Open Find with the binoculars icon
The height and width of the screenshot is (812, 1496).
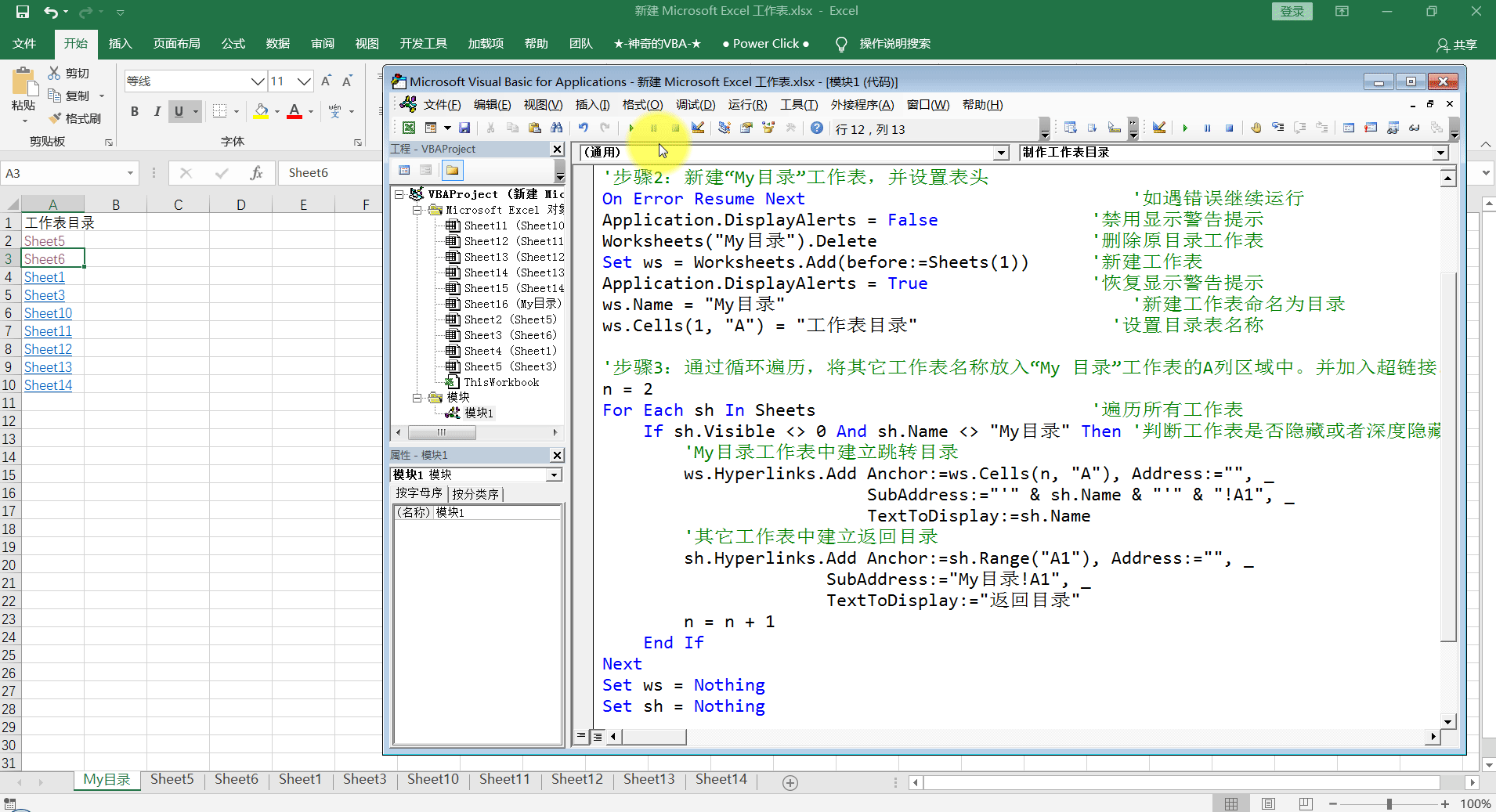click(557, 128)
